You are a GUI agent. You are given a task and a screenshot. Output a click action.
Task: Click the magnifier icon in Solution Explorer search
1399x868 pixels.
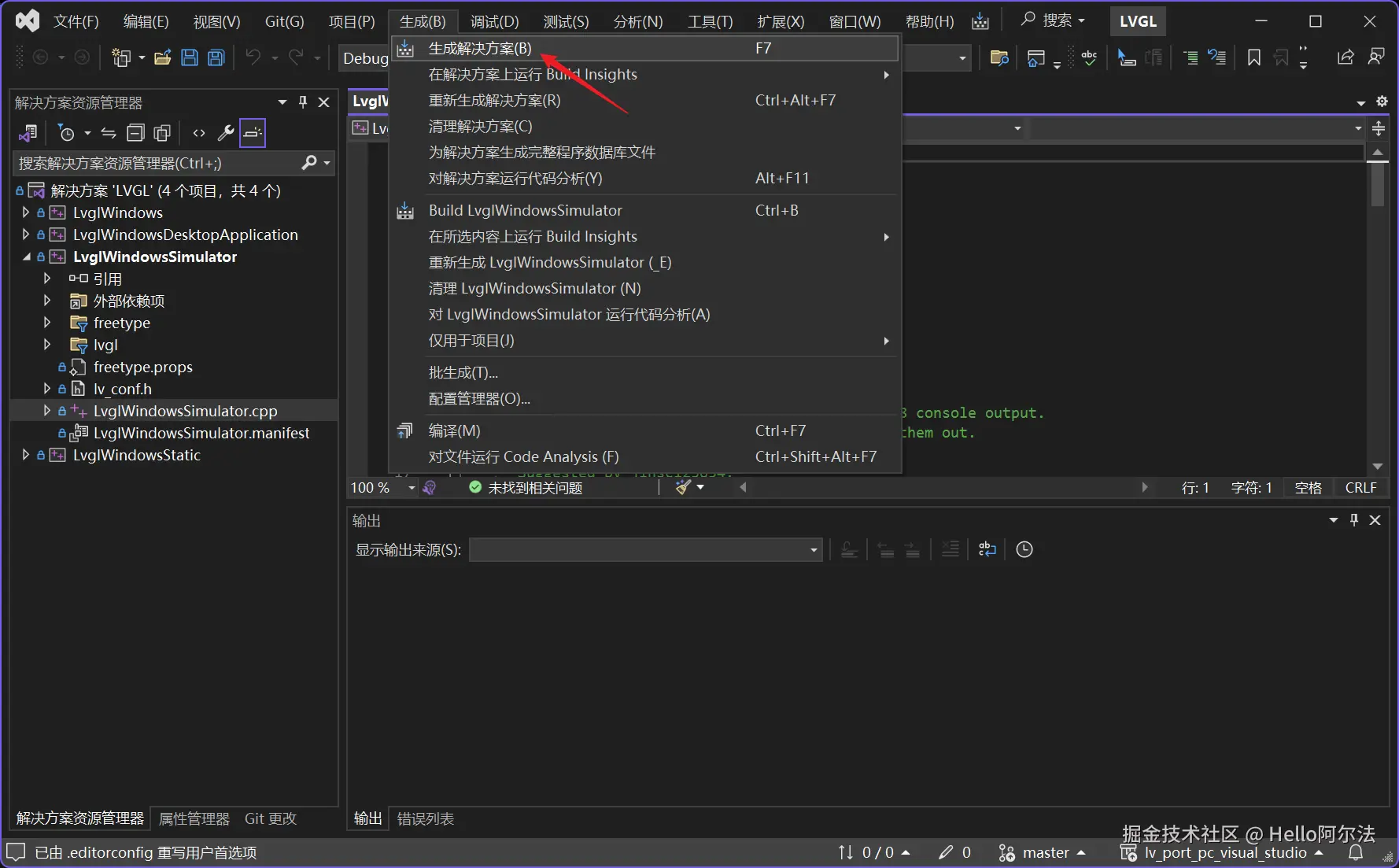pyautogui.click(x=310, y=163)
